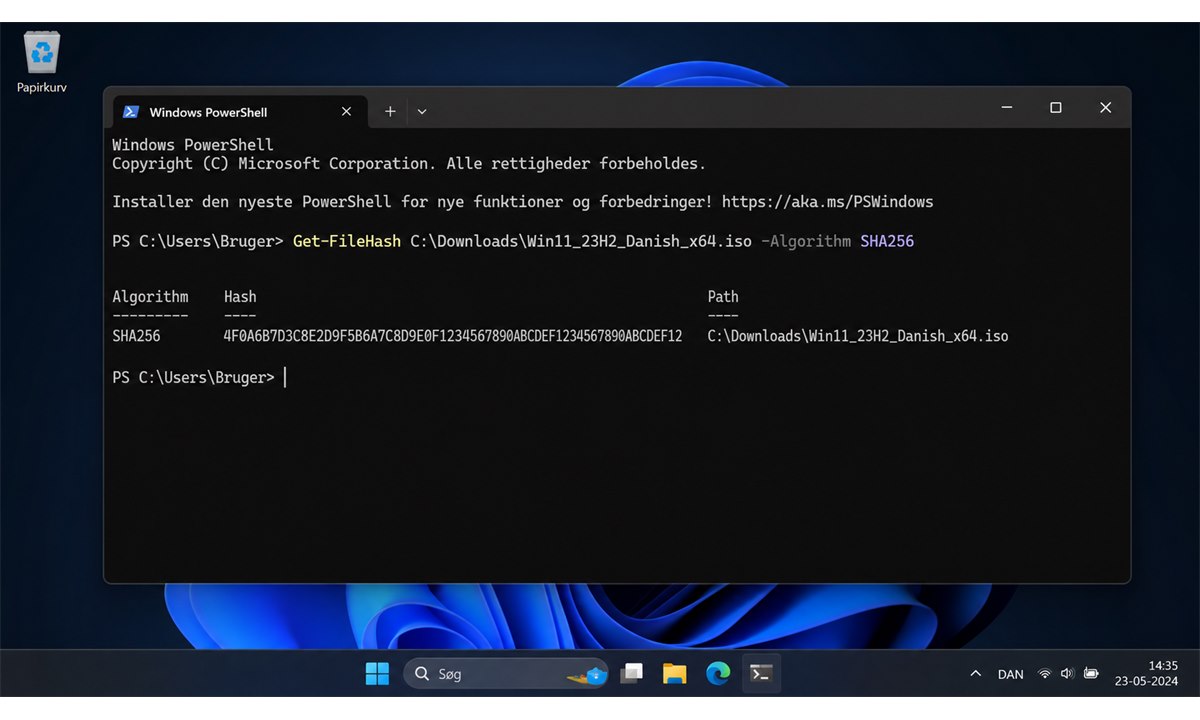Screen dimensions: 1200x720
Task: Click the result path C:\Downloads\Win11_23H2_Danish_x64.iso
Action: [858, 336]
